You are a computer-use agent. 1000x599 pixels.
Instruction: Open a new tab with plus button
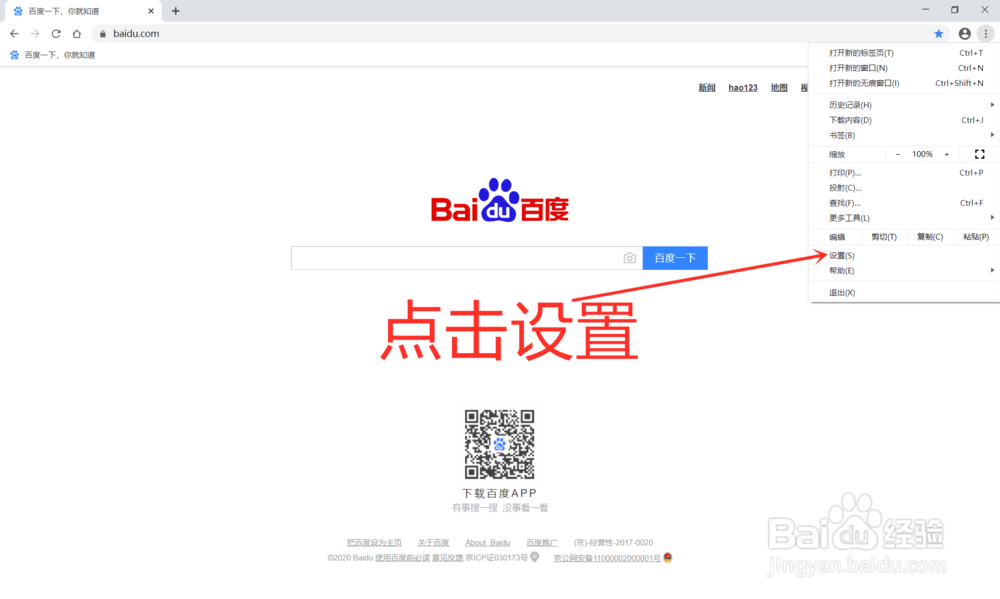pyautogui.click(x=175, y=11)
